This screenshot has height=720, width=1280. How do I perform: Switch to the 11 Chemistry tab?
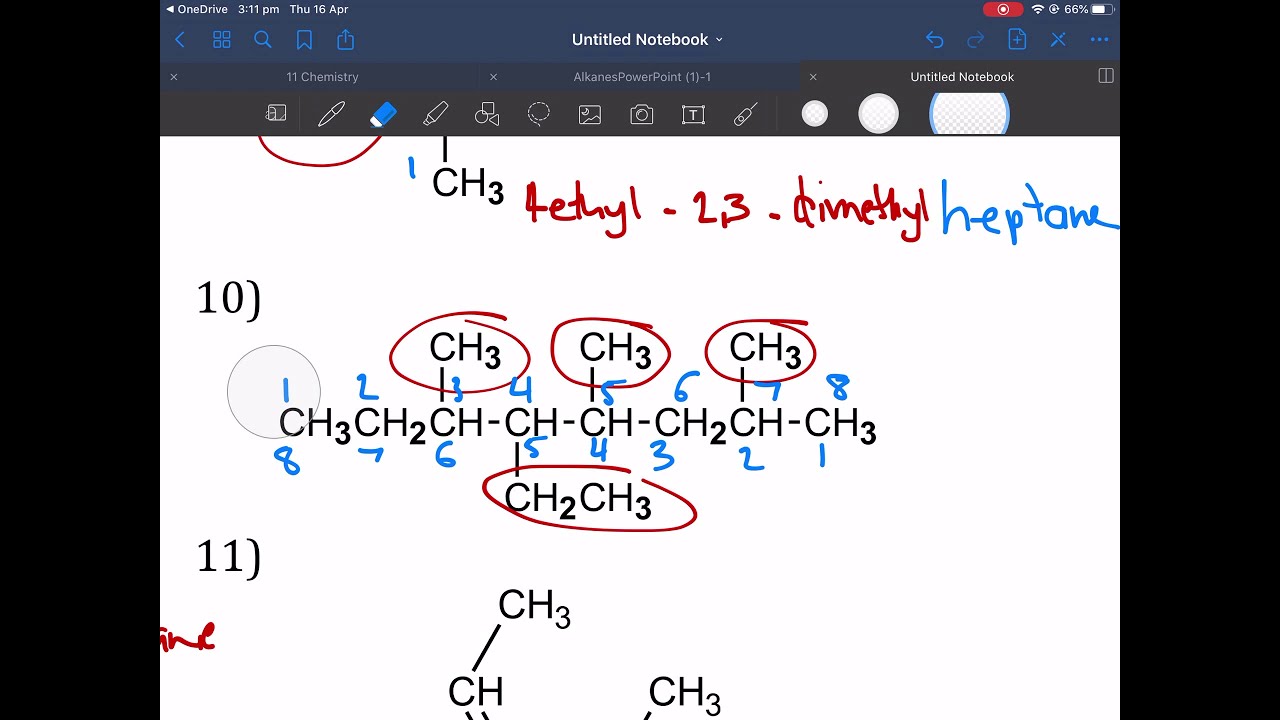[x=322, y=77]
